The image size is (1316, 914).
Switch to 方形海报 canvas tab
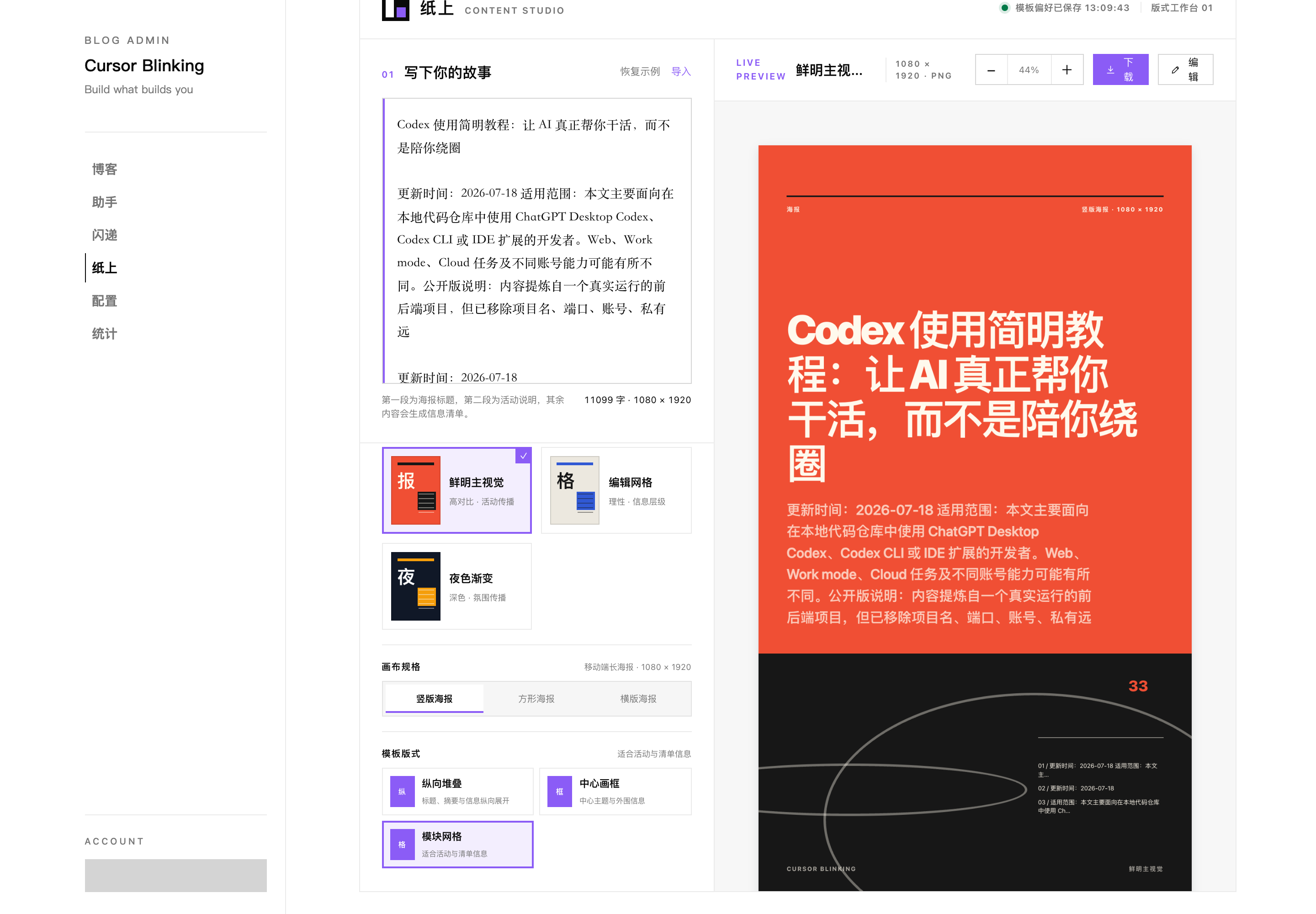(536, 699)
